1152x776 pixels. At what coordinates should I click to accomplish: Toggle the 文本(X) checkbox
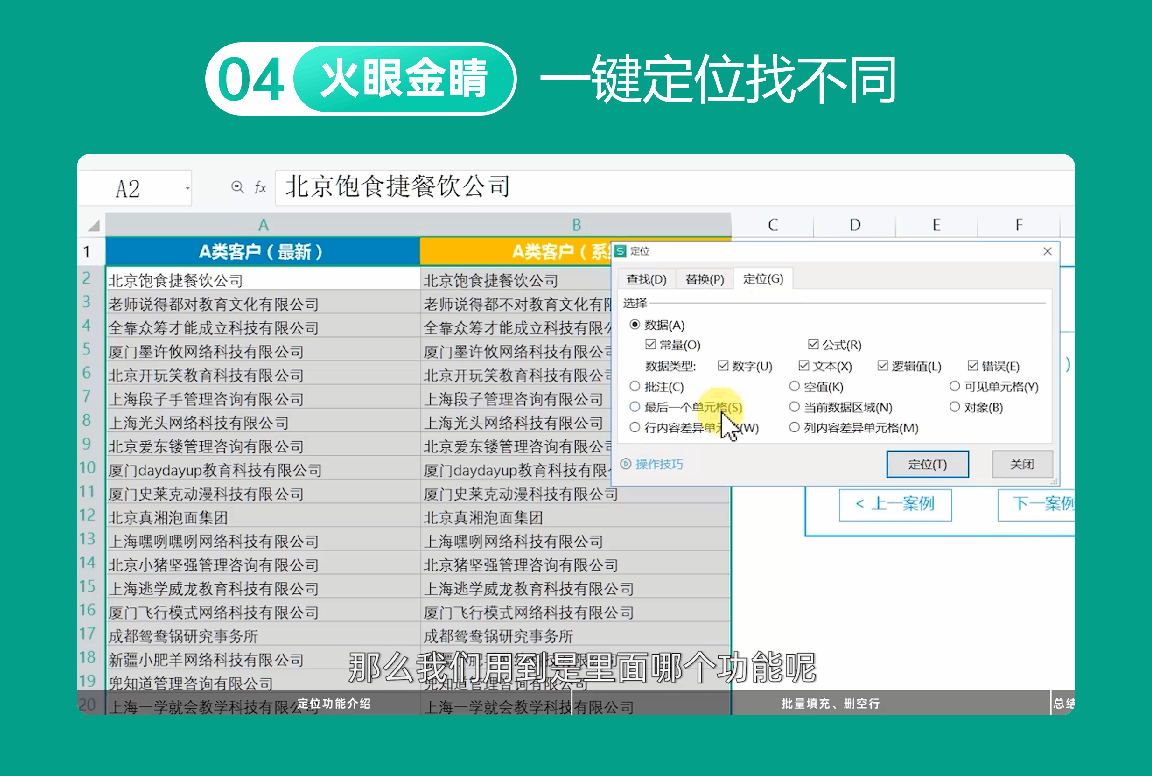click(x=804, y=366)
